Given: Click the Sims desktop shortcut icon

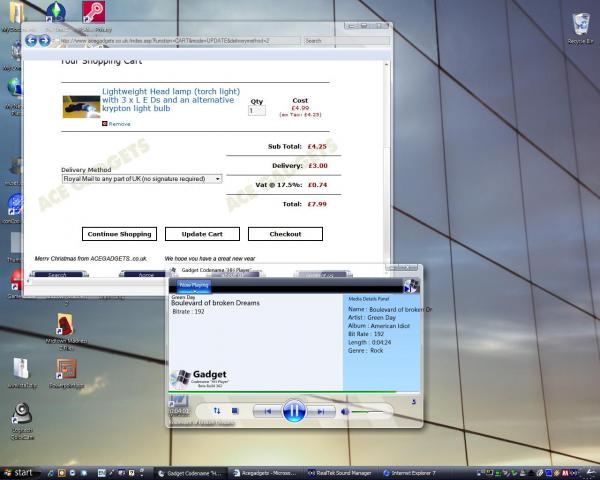Looking at the screenshot, I should [x=56, y=11].
